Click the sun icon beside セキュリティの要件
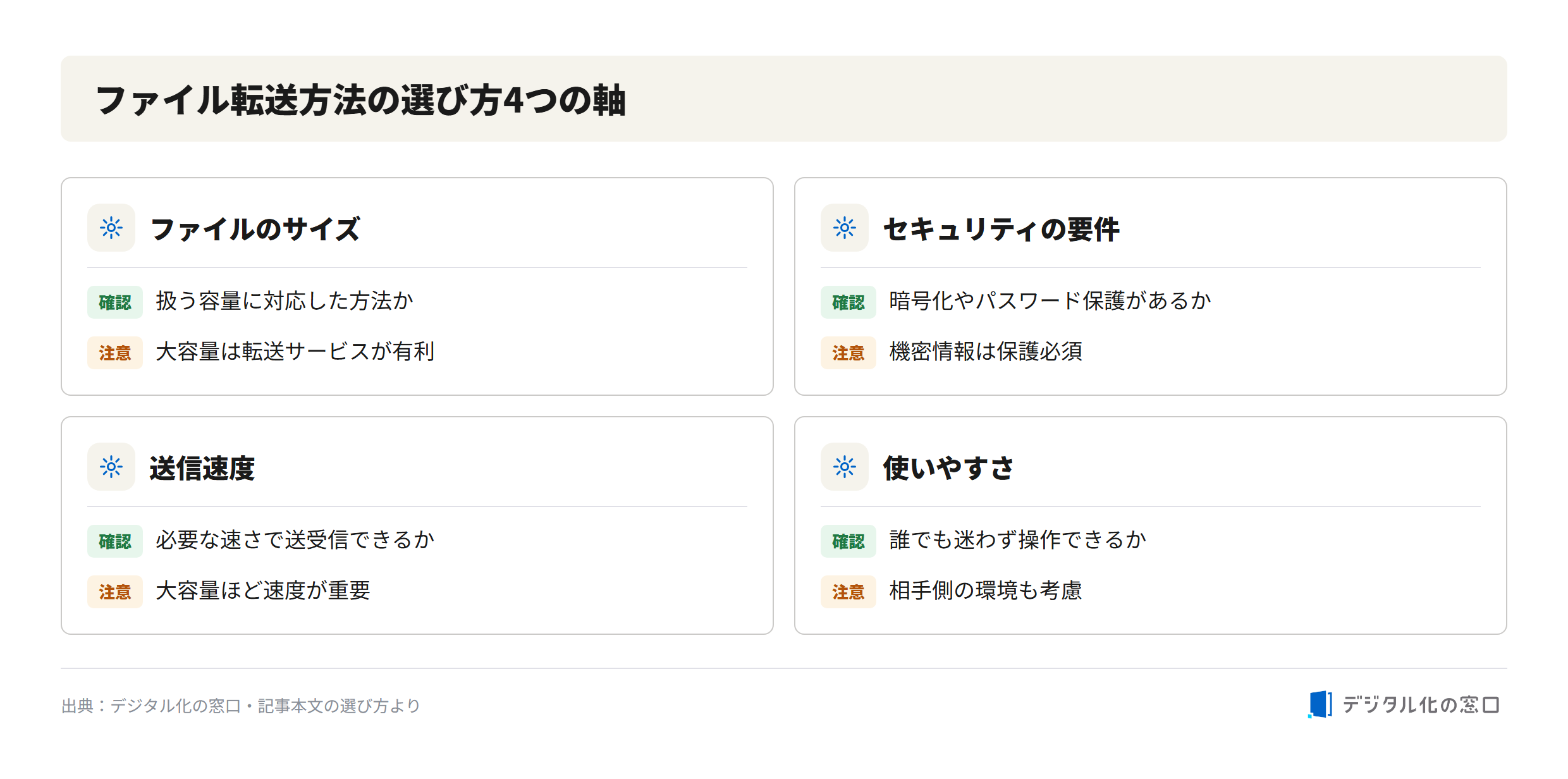The image size is (1568, 779). click(x=845, y=228)
